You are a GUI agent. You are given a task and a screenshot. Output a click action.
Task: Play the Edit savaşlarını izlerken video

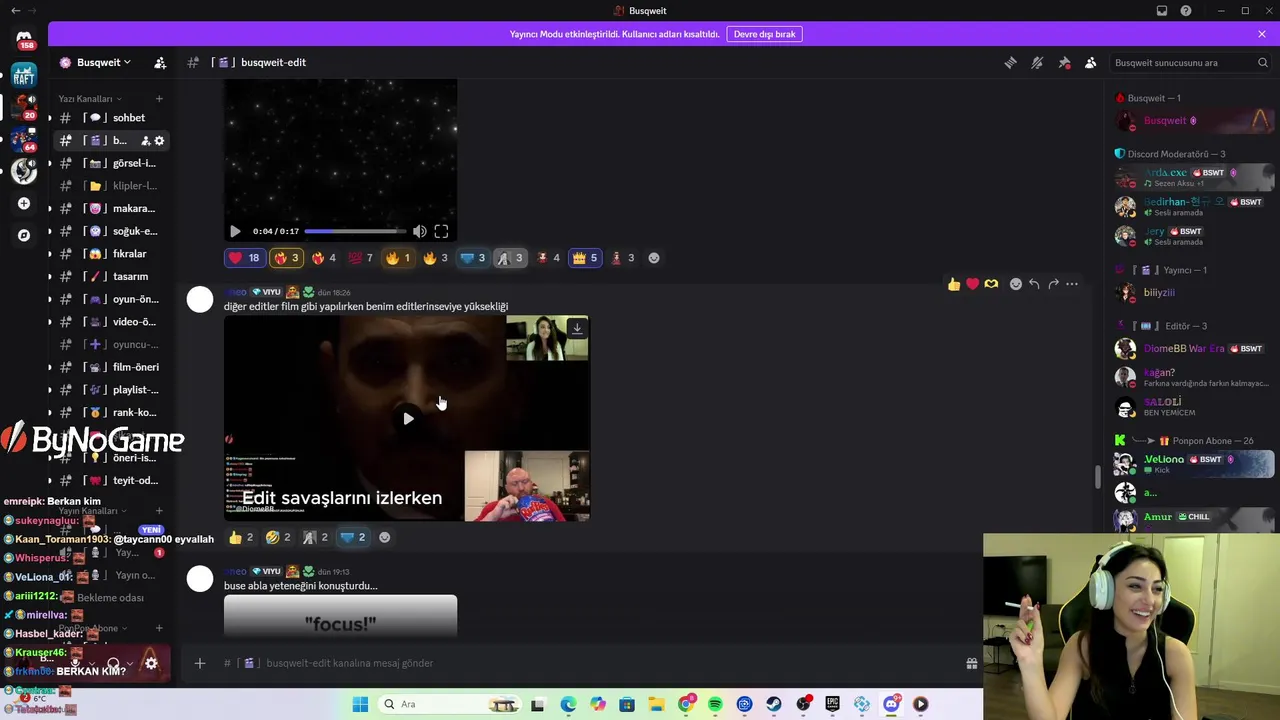click(x=408, y=419)
